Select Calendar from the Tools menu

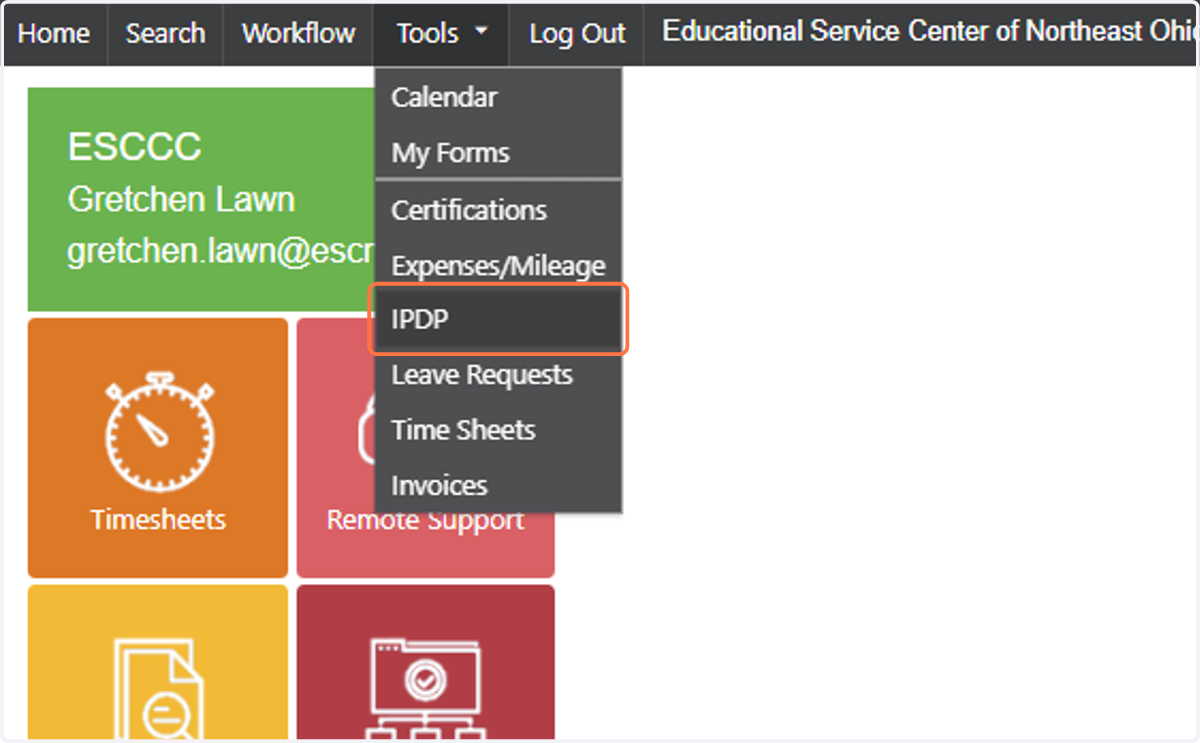click(x=499, y=98)
